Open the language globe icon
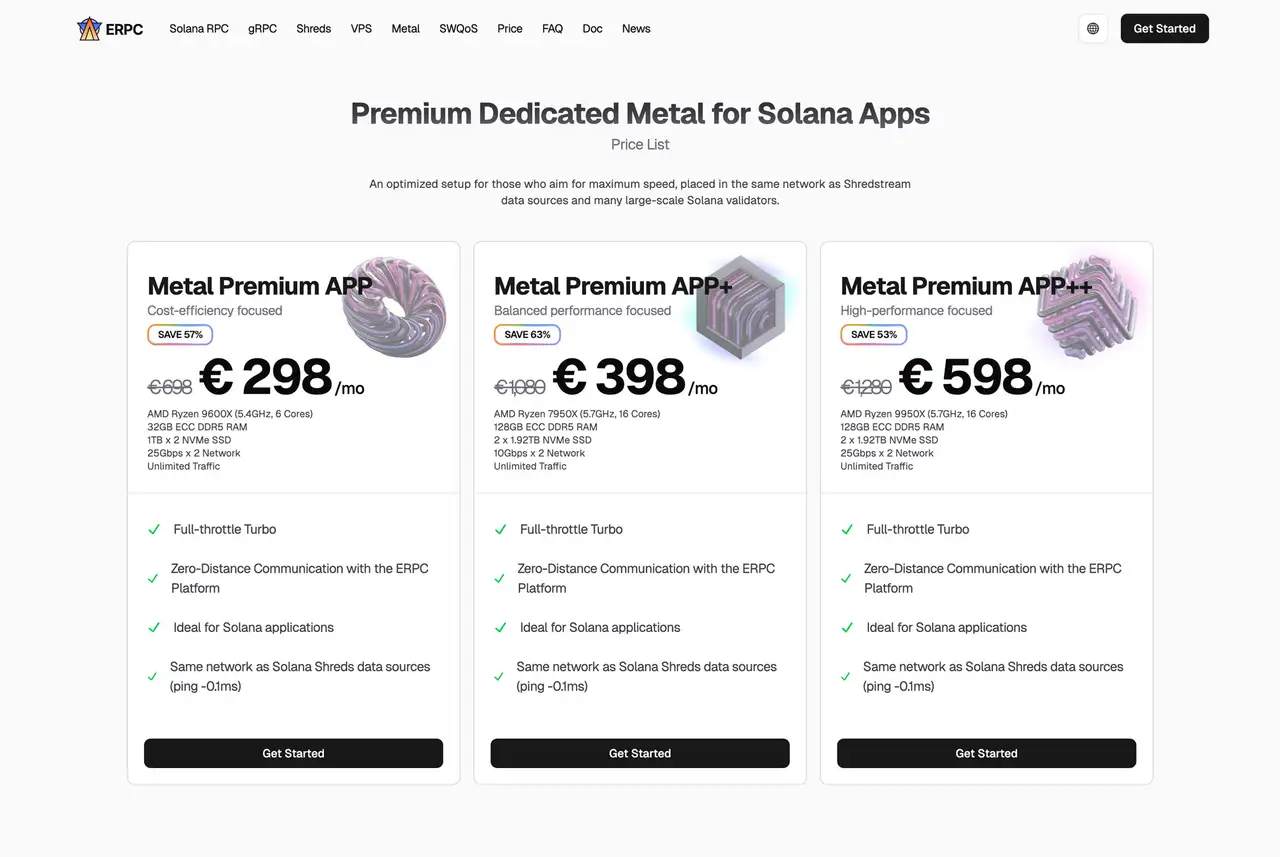Image resolution: width=1280 pixels, height=857 pixels. click(x=1092, y=28)
